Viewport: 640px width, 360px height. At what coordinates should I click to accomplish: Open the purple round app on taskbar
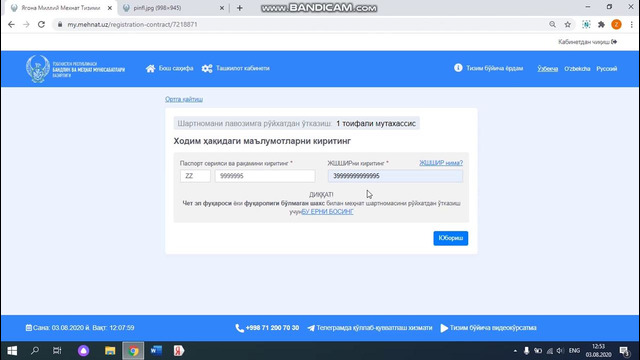(83, 351)
